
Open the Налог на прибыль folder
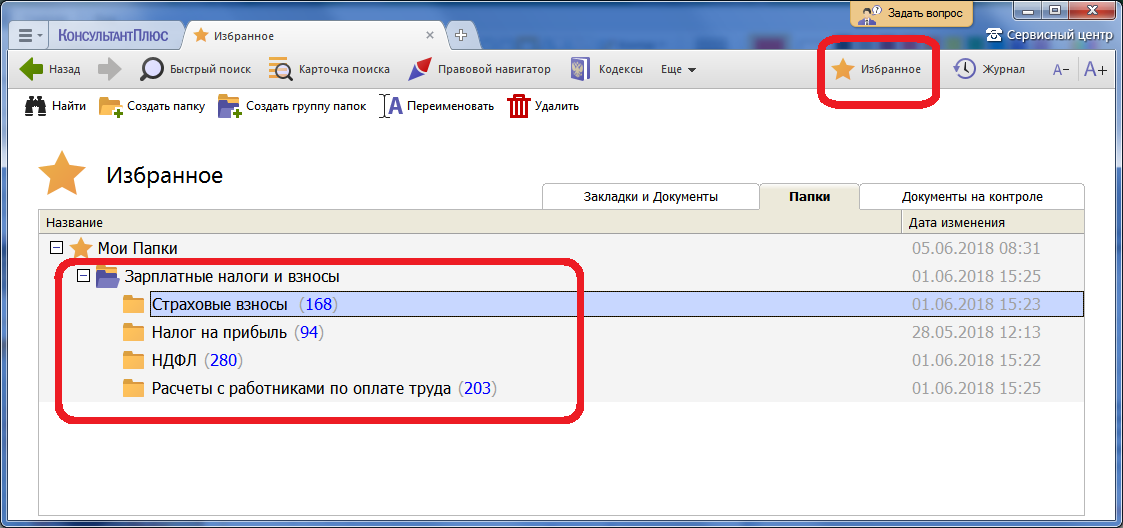(219, 332)
